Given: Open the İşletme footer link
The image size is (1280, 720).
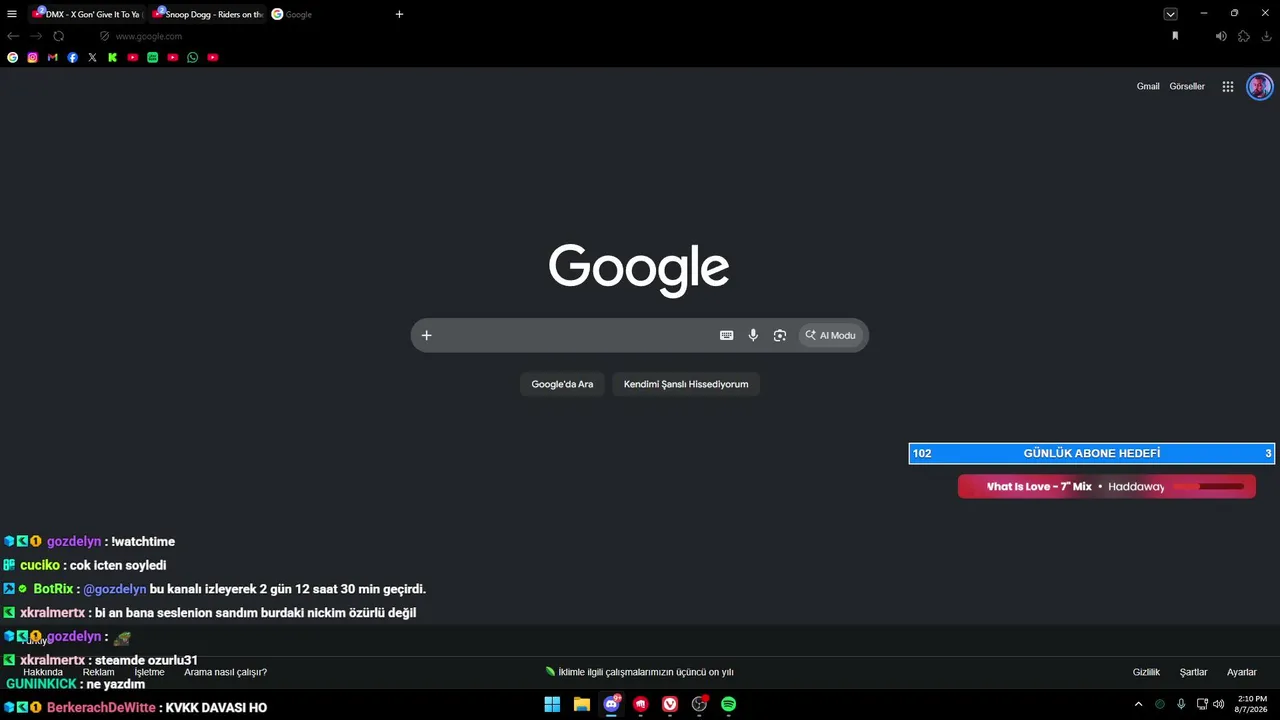Looking at the screenshot, I should 149,673.
